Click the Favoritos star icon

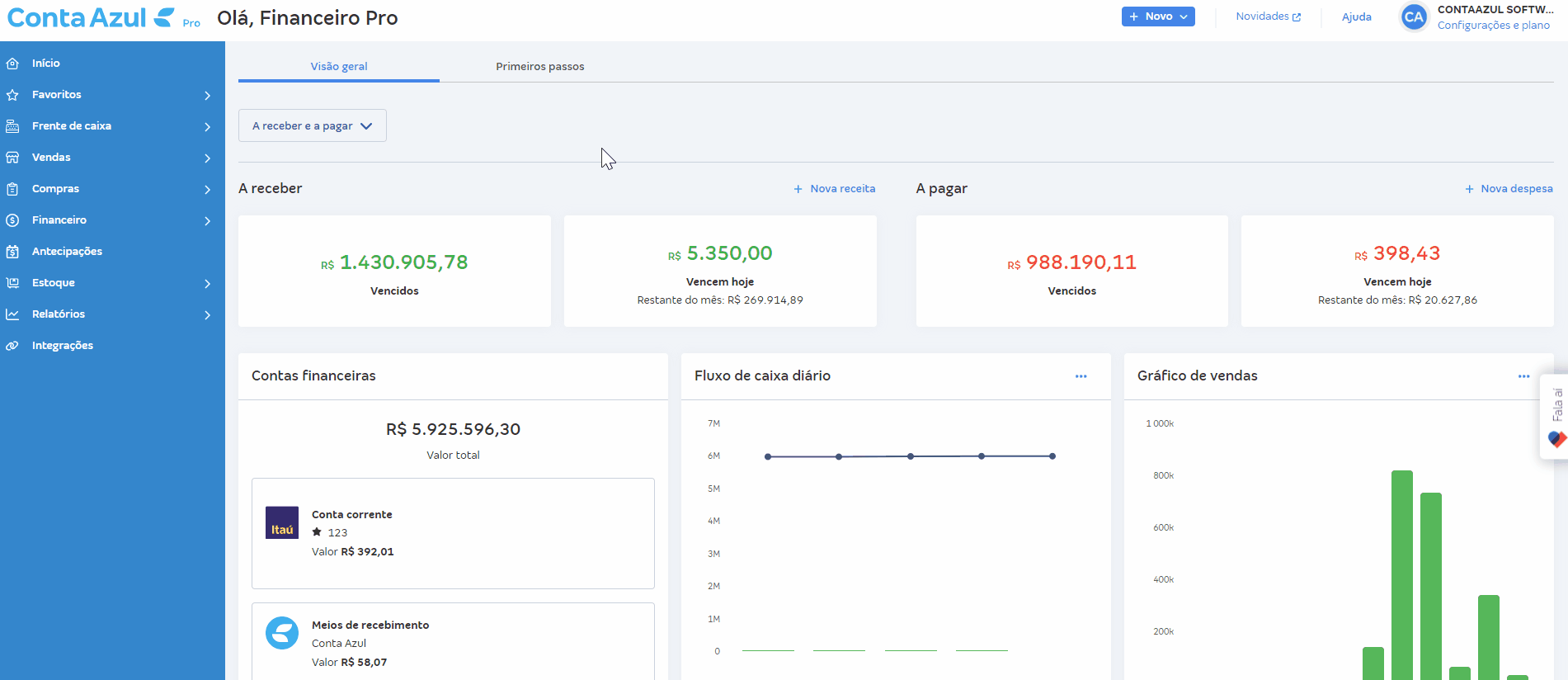tap(12, 95)
